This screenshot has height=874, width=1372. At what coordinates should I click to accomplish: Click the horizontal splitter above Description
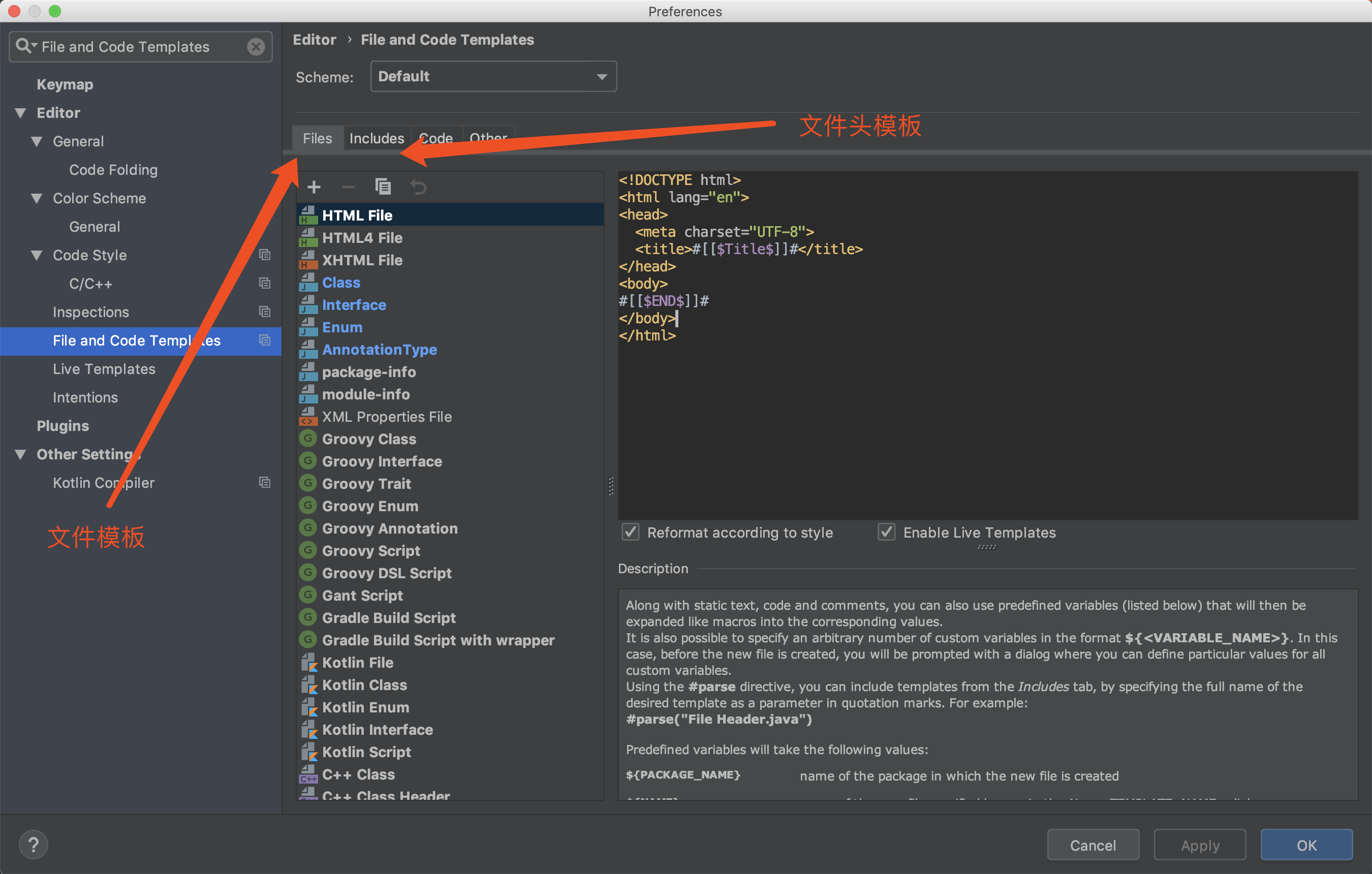(x=987, y=547)
